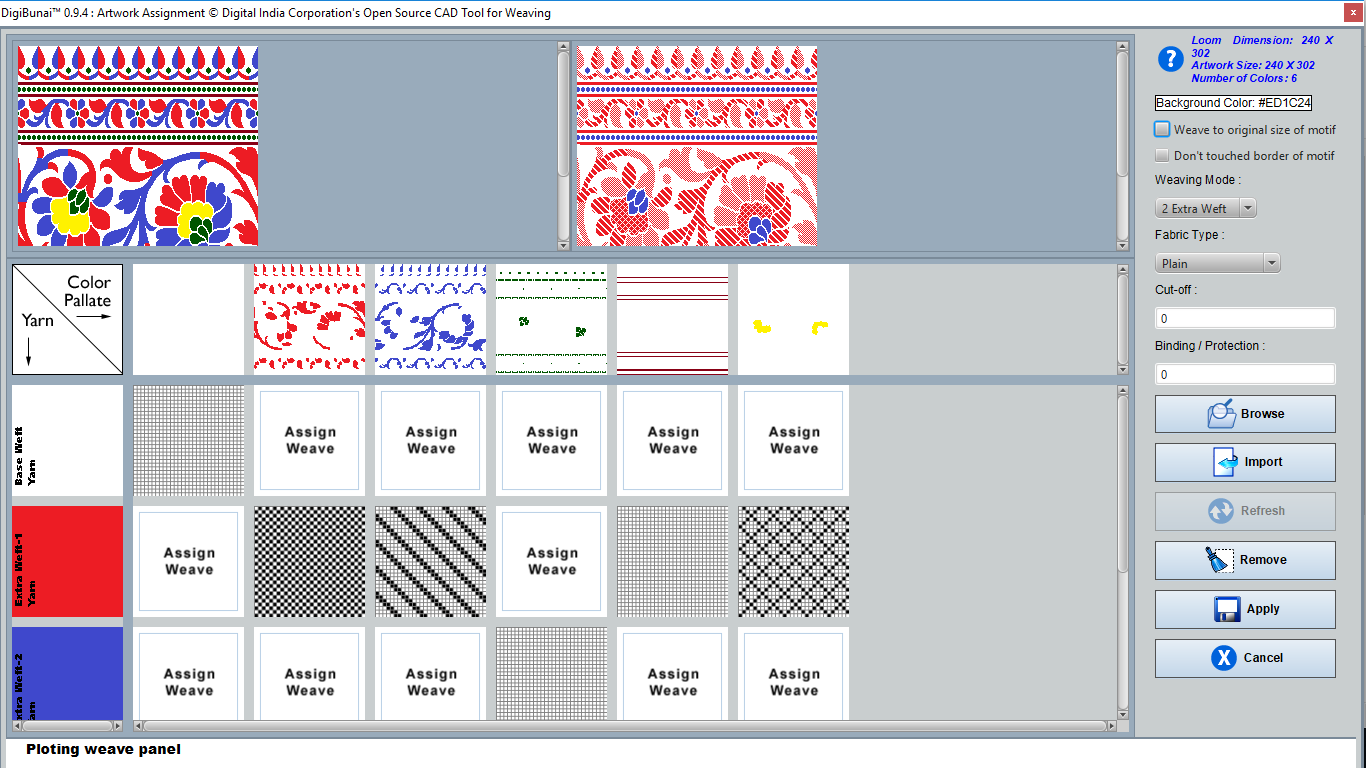The width and height of the screenshot is (1366, 768).
Task: Click the red floral motif color palette thumbnail
Action: pyautogui.click(x=310, y=319)
